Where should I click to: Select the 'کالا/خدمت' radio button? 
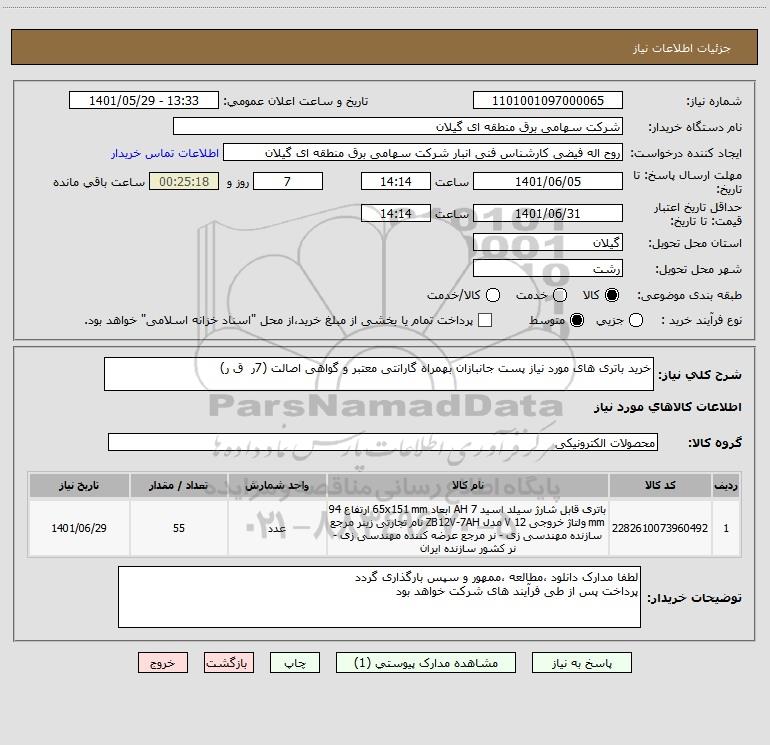point(493,295)
